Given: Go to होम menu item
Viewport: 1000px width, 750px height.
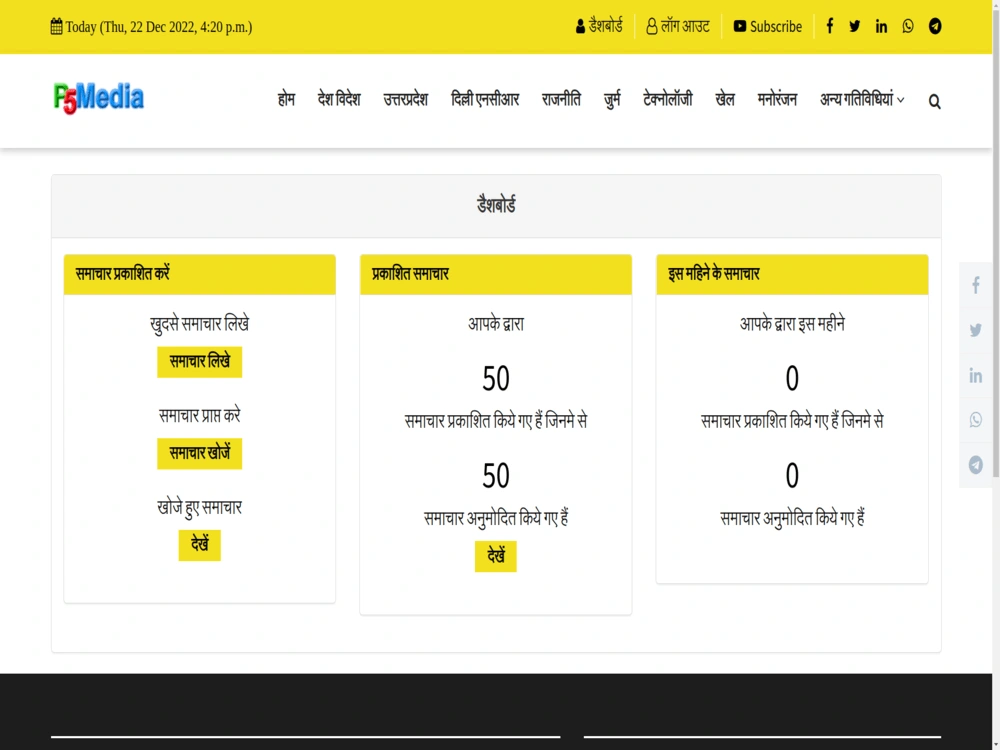Looking at the screenshot, I should click(x=286, y=99).
